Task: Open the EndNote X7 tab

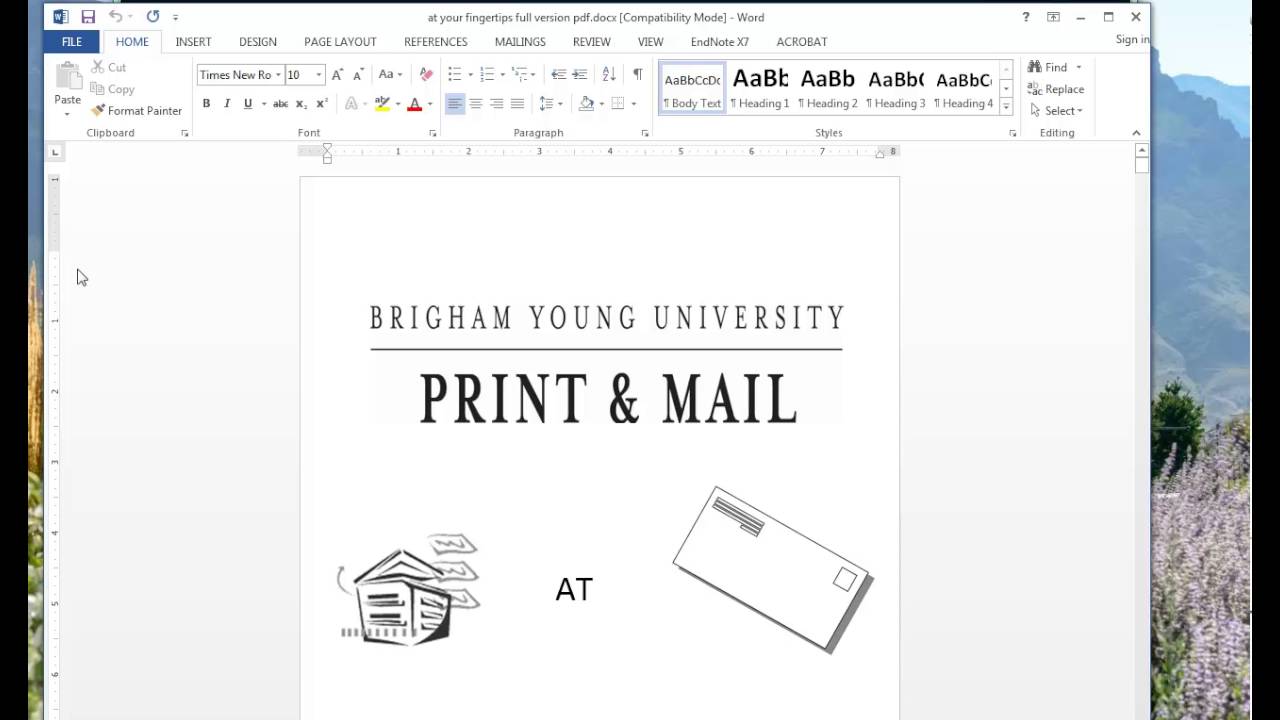Action: coord(719,42)
